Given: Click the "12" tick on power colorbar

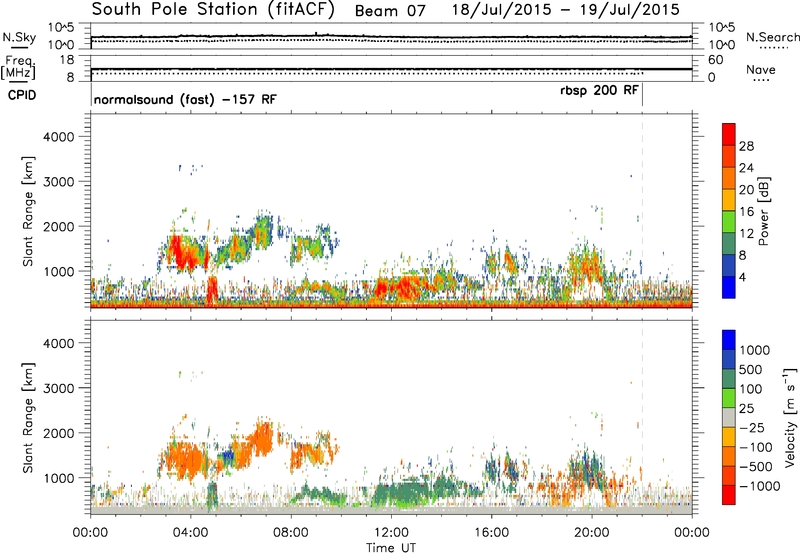Looking at the screenshot, I should point(746,234).
